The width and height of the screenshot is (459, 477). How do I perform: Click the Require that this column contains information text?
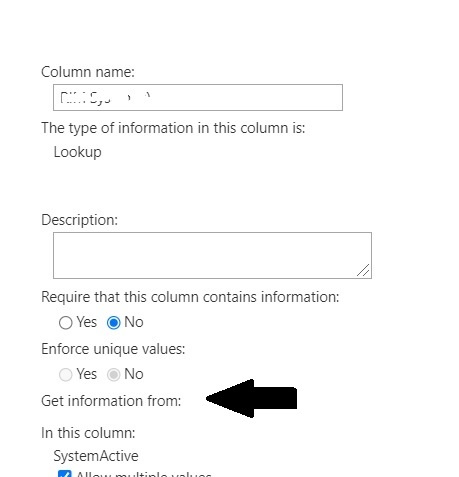click(190, 297)
